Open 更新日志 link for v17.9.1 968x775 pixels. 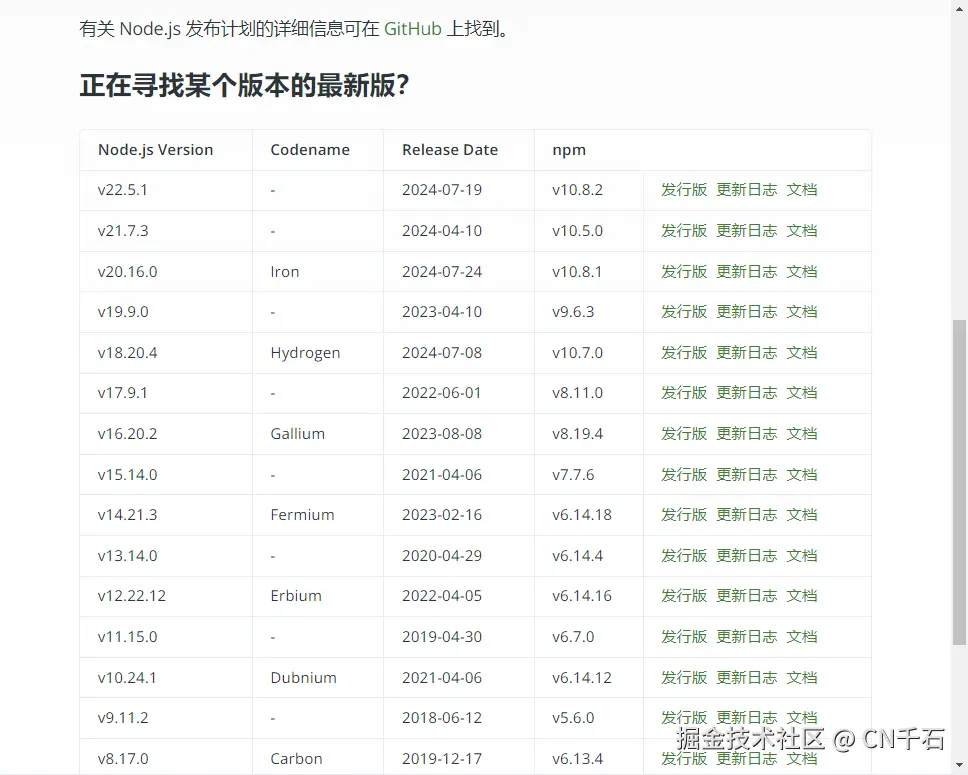click(746, 392)
